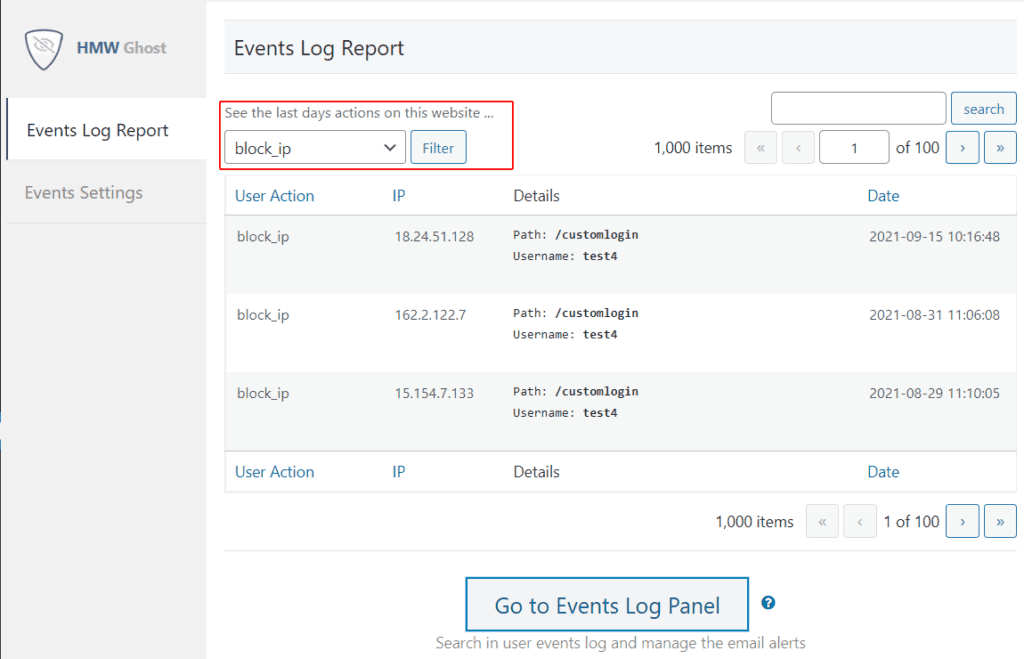Click the help question mark icon
The width and height of the screenshot is (1024, 659).
click(x=768, y=603)
